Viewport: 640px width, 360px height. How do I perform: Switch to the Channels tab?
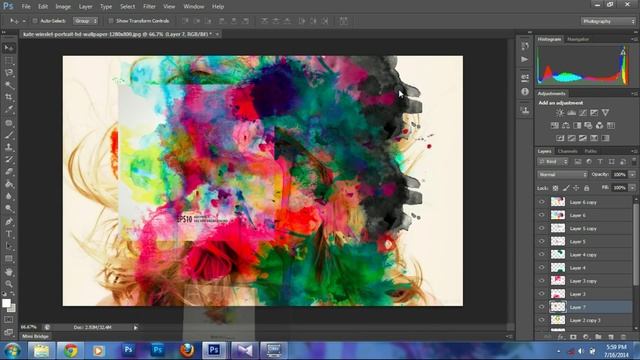(567, 151)
